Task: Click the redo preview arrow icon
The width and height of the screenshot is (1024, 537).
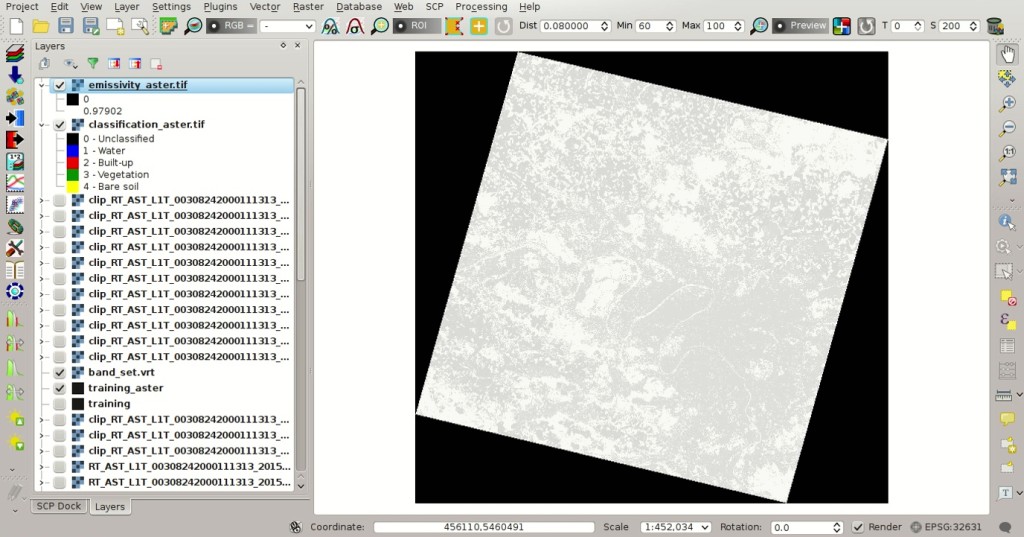Action: (866, 26)
